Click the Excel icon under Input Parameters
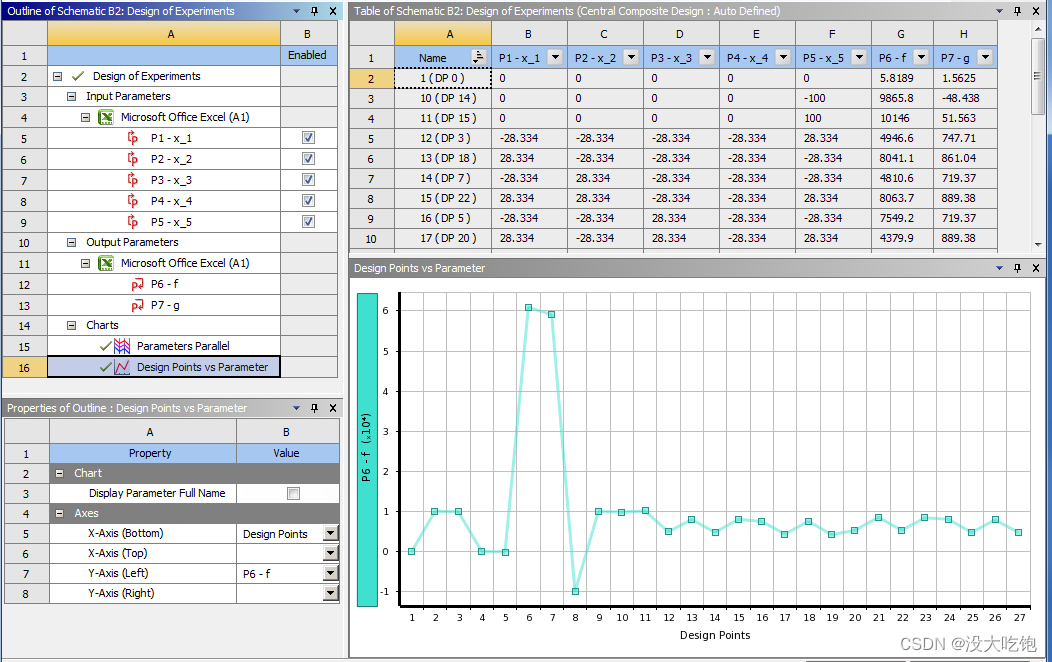1052x662 pixels. tap(105, 117)
